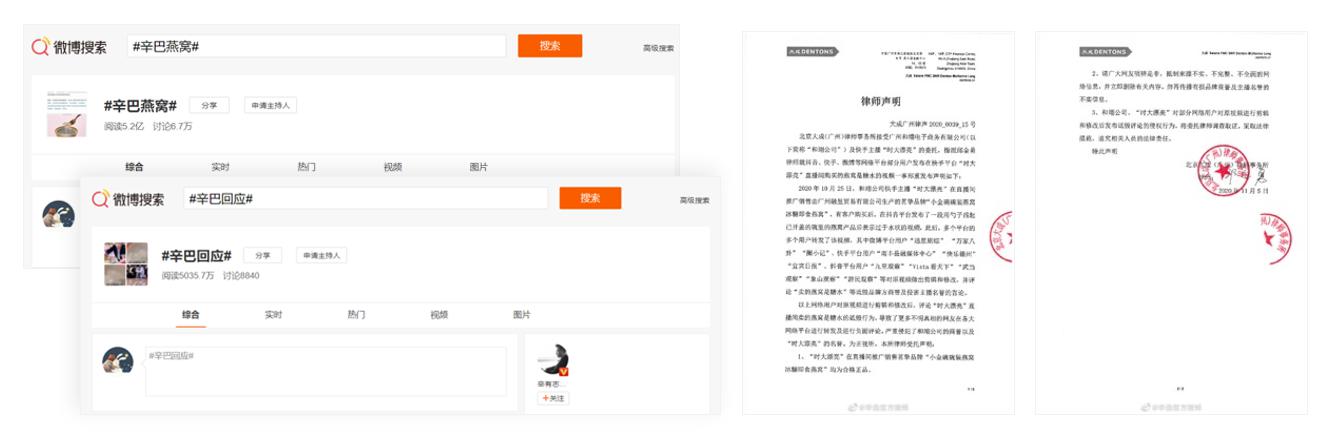Image resolution: width=1325 pixels, height=432 pixels.
Task: Select 实时 tab in #辛巴燕窝# window
Action: point(220,167)
